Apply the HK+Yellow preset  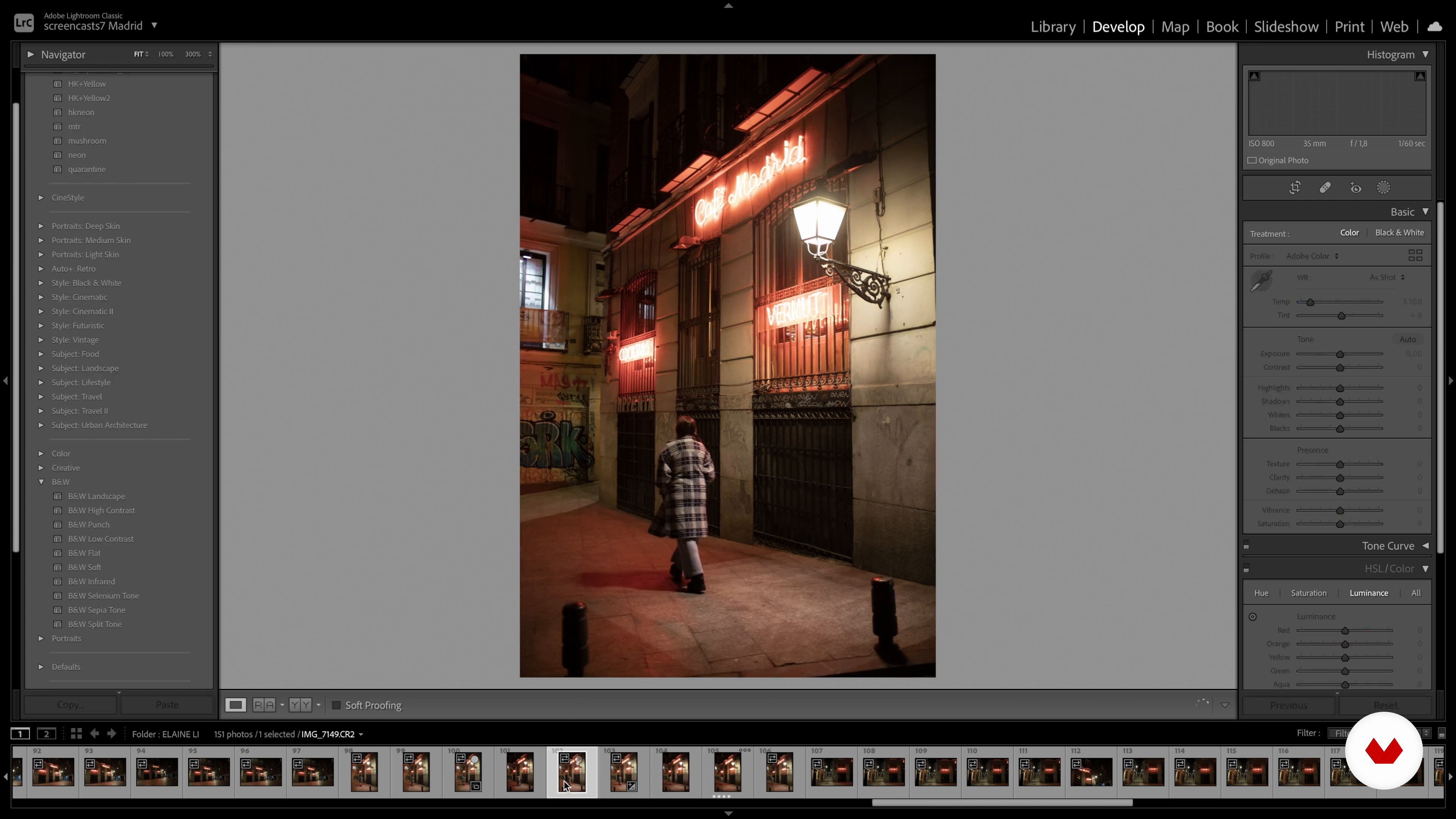[x=87, y=84]
